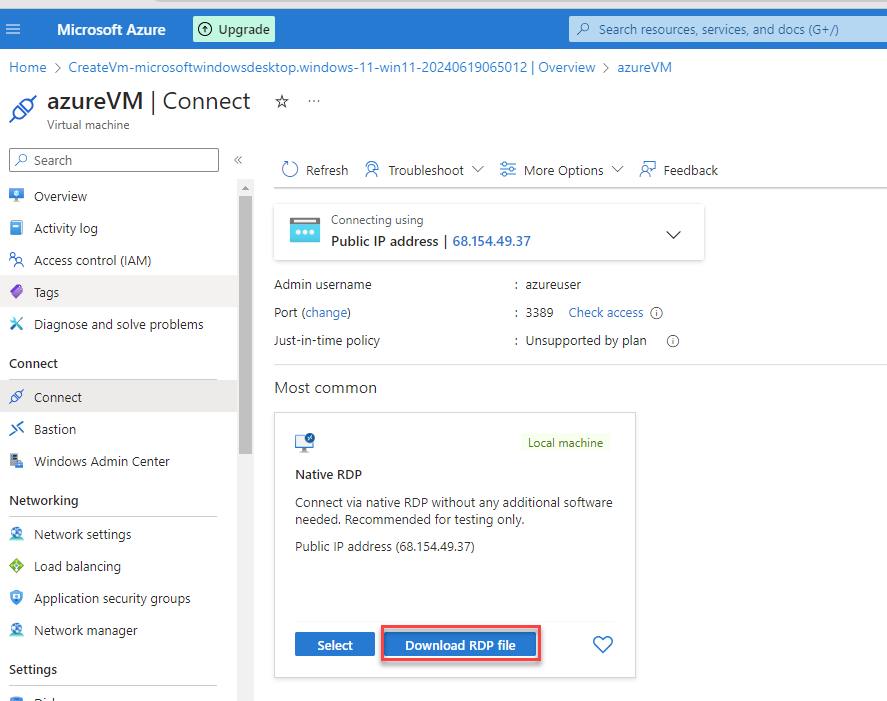The width and height of the screenshot is (887, 701).
Task: Open Network settings in the sidebar
Action: point(82,534)
